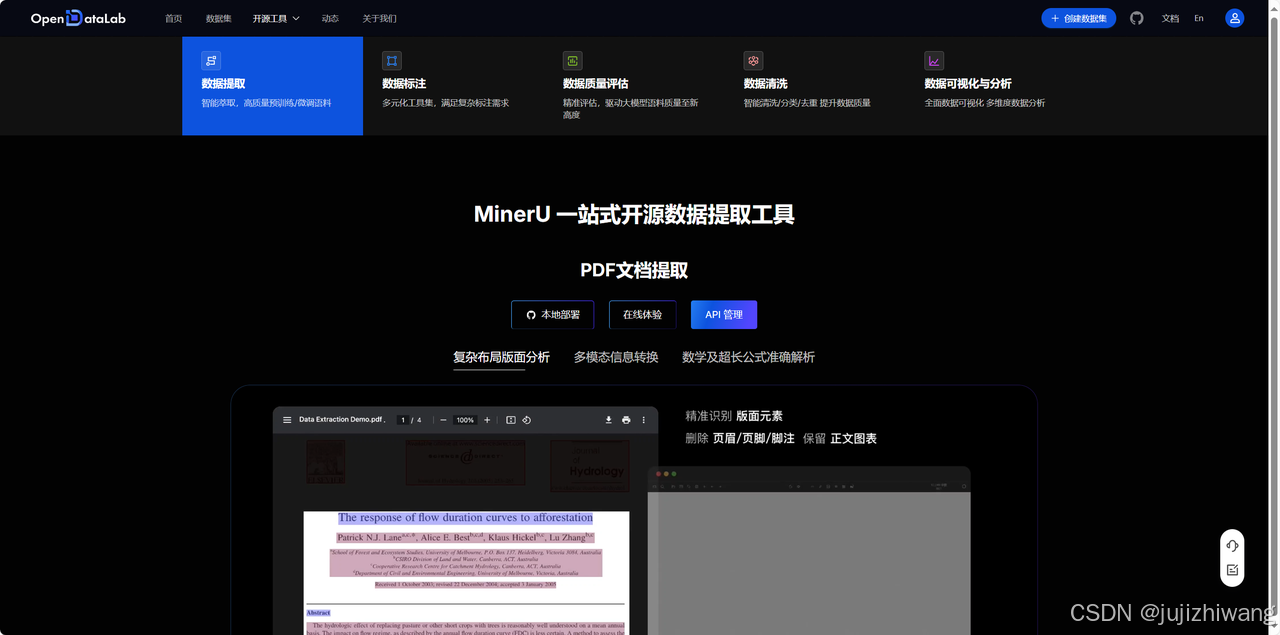Viewport: 1280px width, 635px height.
Task: Click the 在线体验 button
Action: pyautogui.click(x=642, y=314)
